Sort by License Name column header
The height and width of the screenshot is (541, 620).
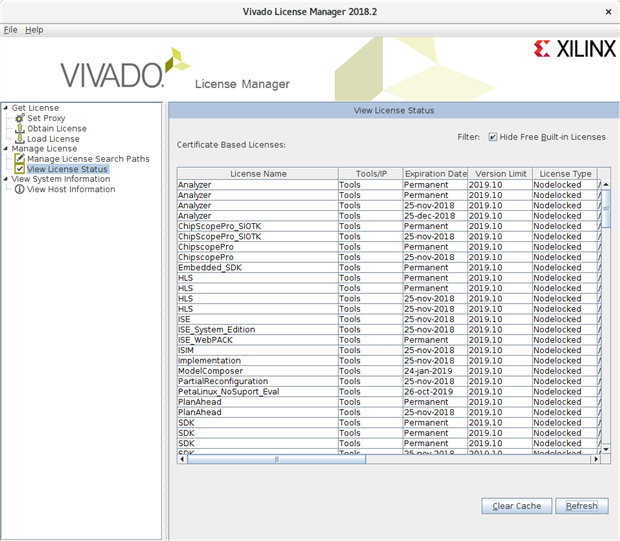(258, 174)
